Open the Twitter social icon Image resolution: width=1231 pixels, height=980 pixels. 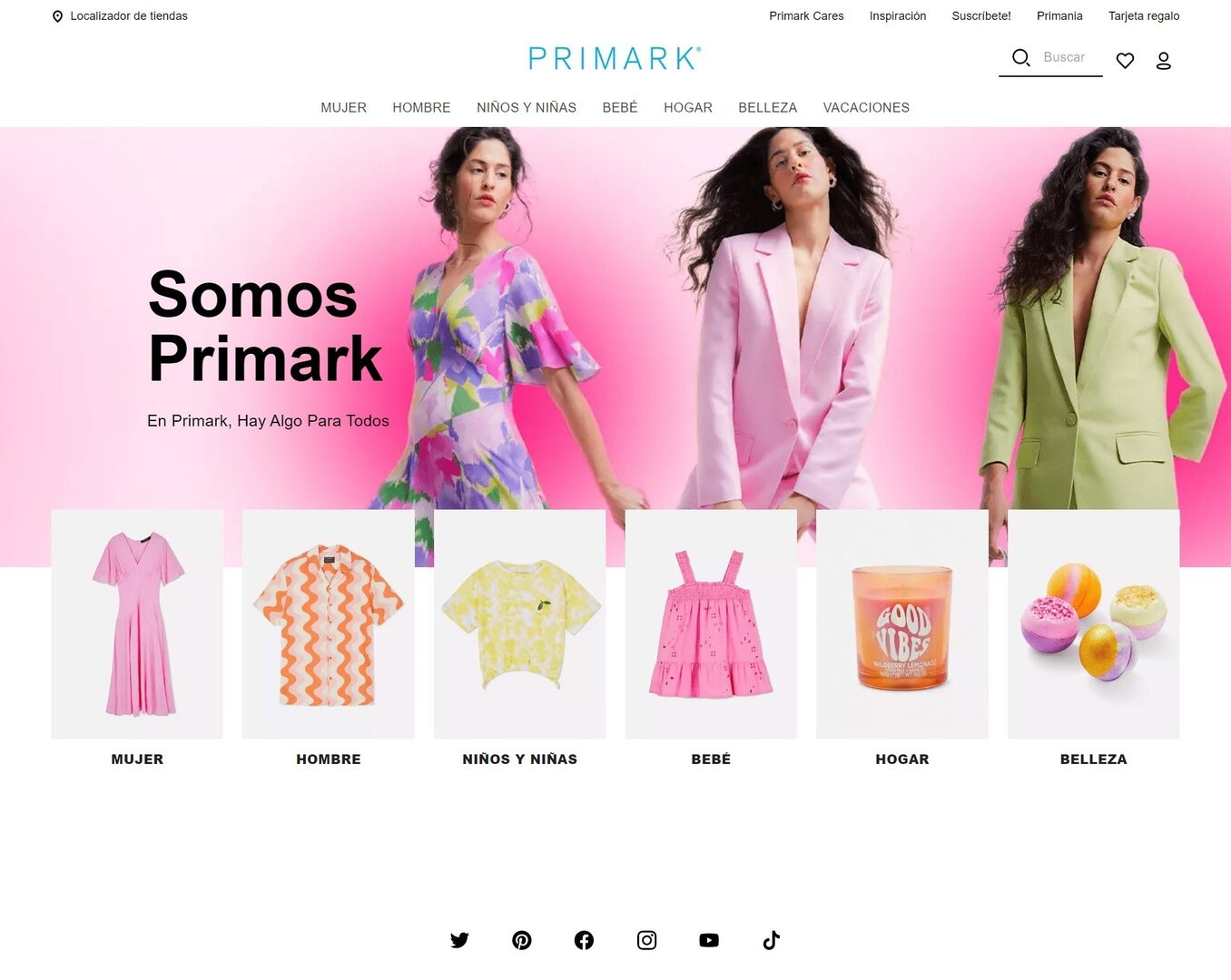click(459, 940)
